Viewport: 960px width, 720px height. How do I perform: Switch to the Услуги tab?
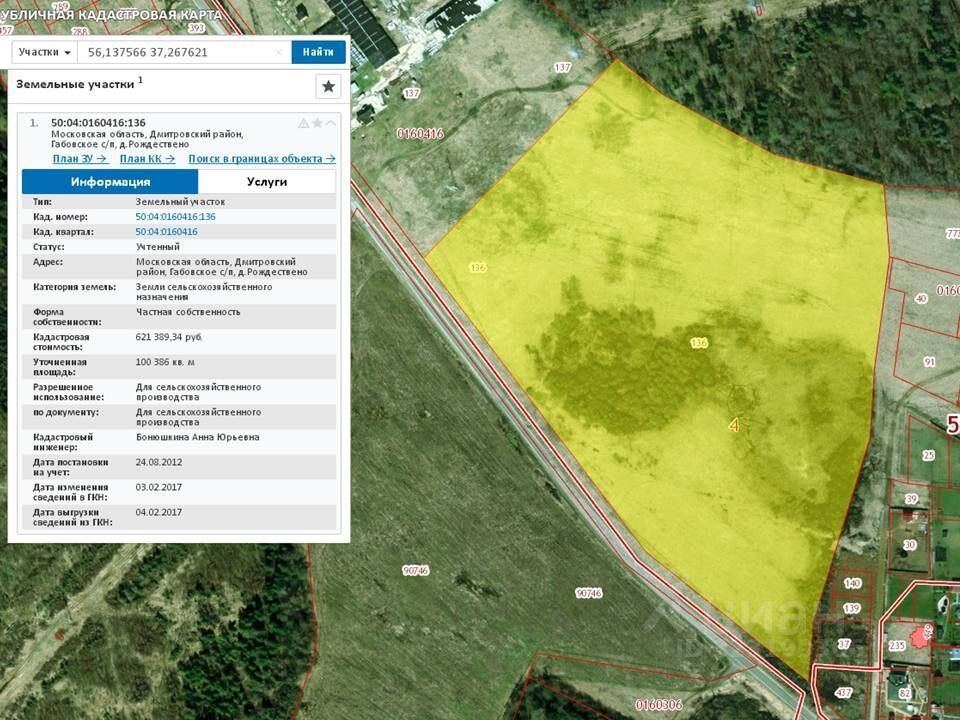[x=267, y=182]
